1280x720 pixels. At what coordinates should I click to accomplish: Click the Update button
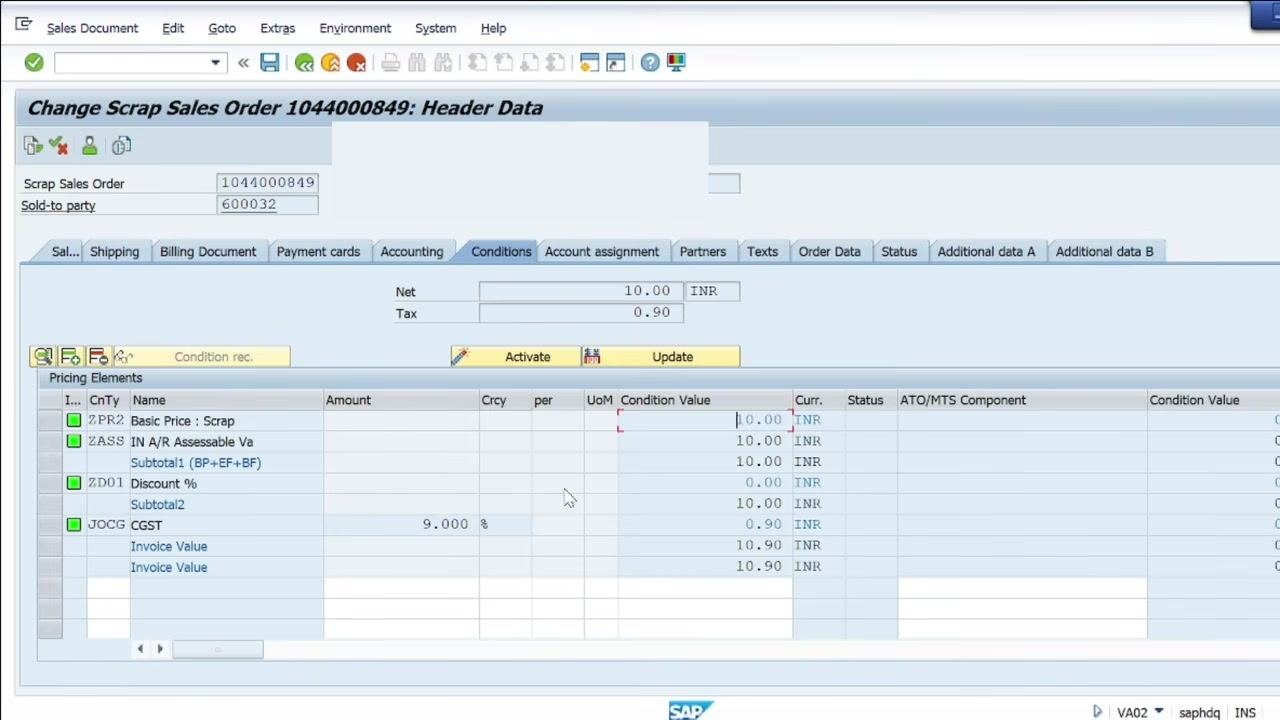[x=661, y=357]
